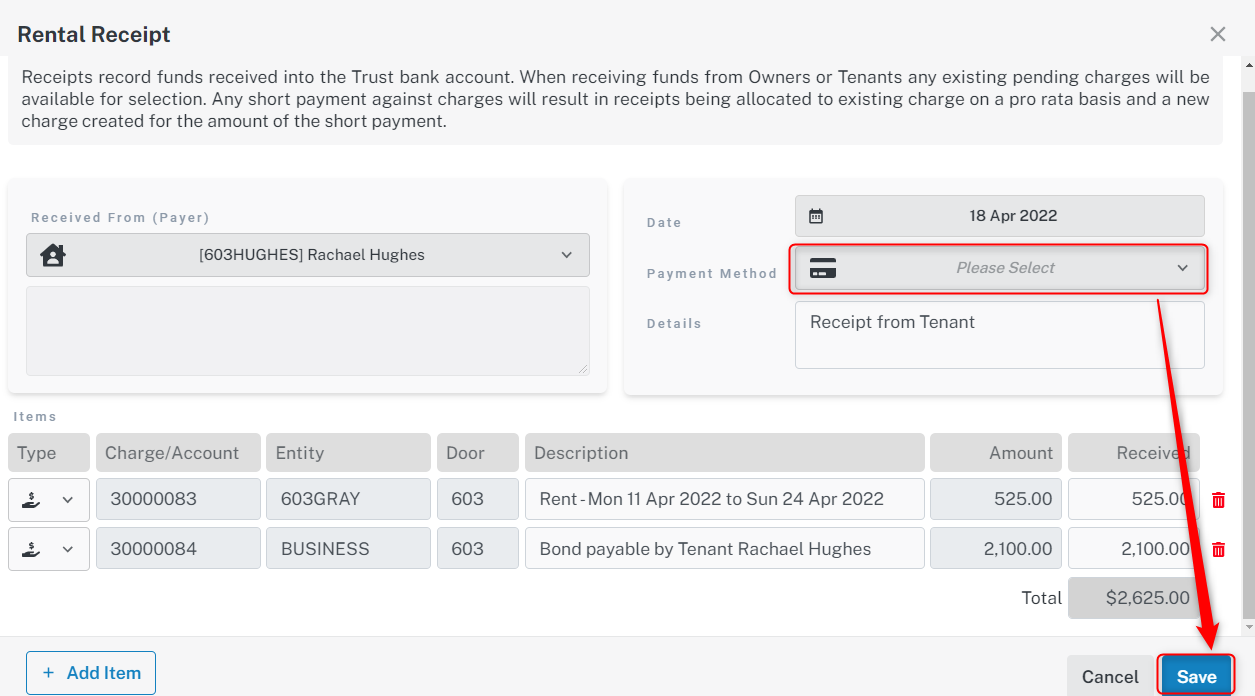The image size is (1255, 696).
Task: Click the hand-coin type icon in 30000083 row
Action: [32, 499]
